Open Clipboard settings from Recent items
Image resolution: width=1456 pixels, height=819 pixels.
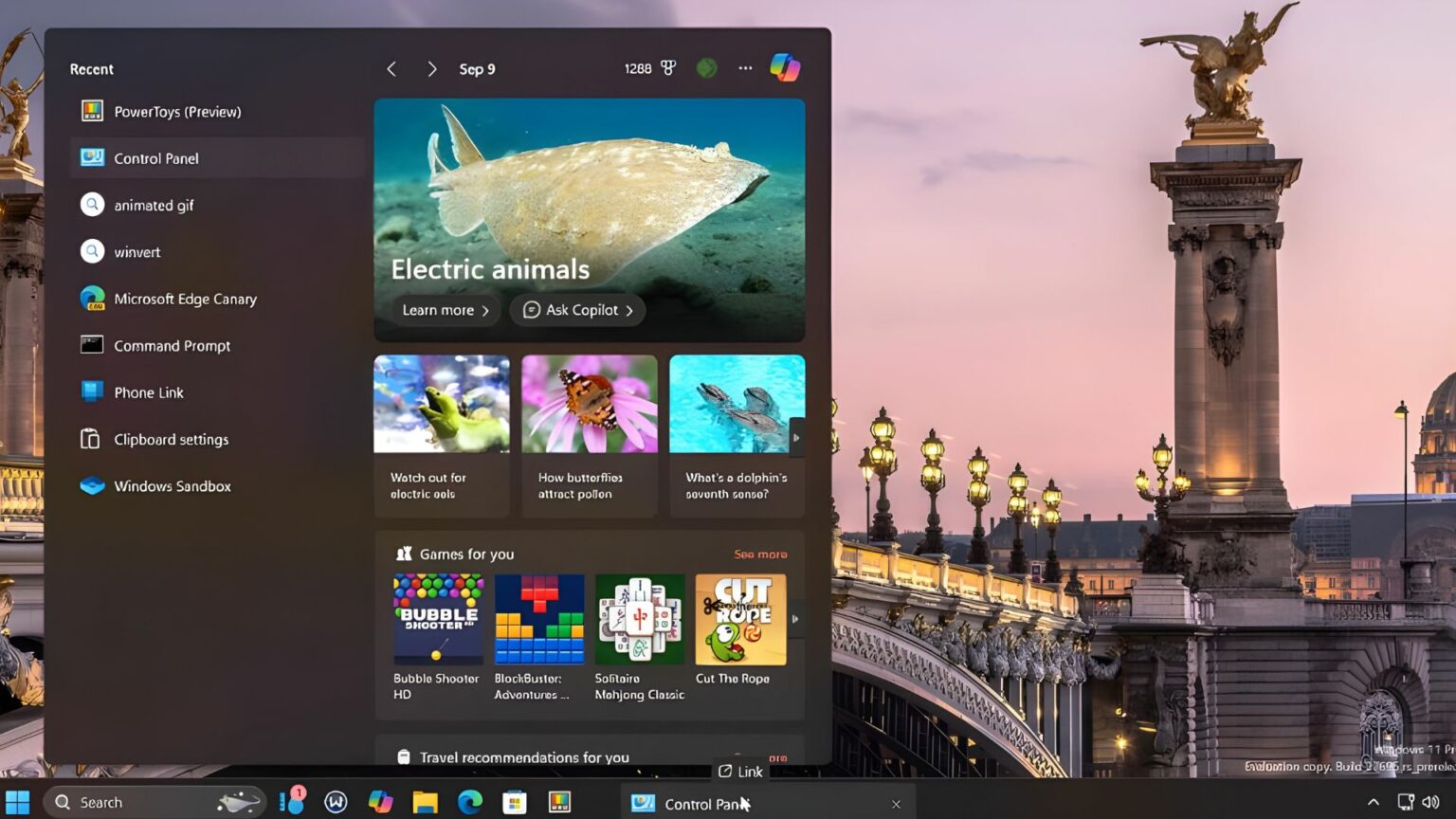171,439
